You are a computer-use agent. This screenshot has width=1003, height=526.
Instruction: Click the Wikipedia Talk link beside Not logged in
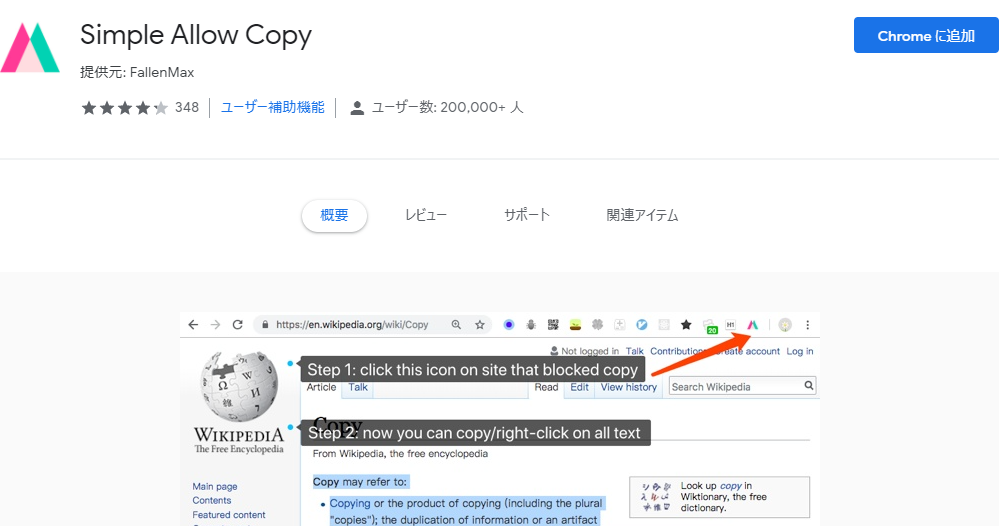(635, 351)
